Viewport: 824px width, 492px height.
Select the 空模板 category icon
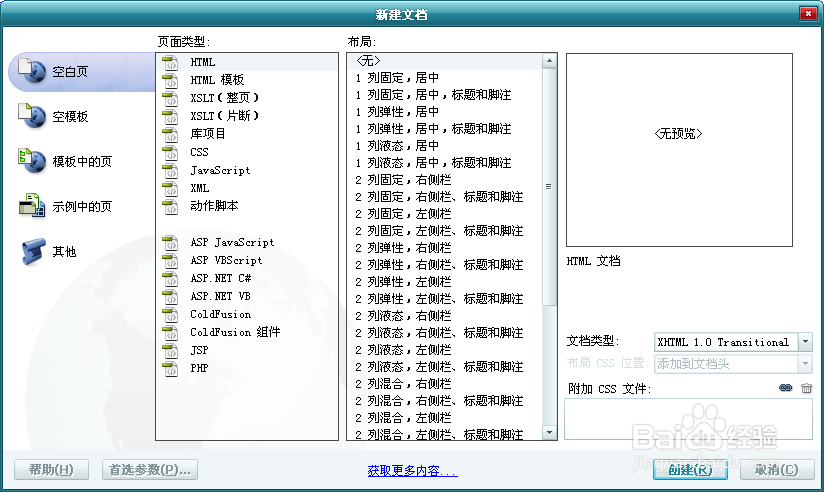(x=32, y=116)
